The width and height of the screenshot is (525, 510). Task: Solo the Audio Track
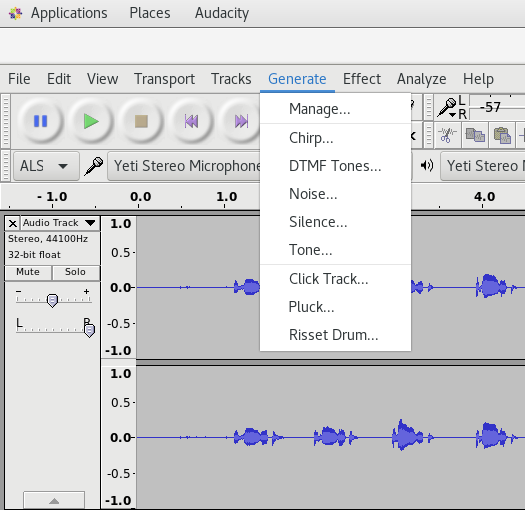click(x=75, y=272)
